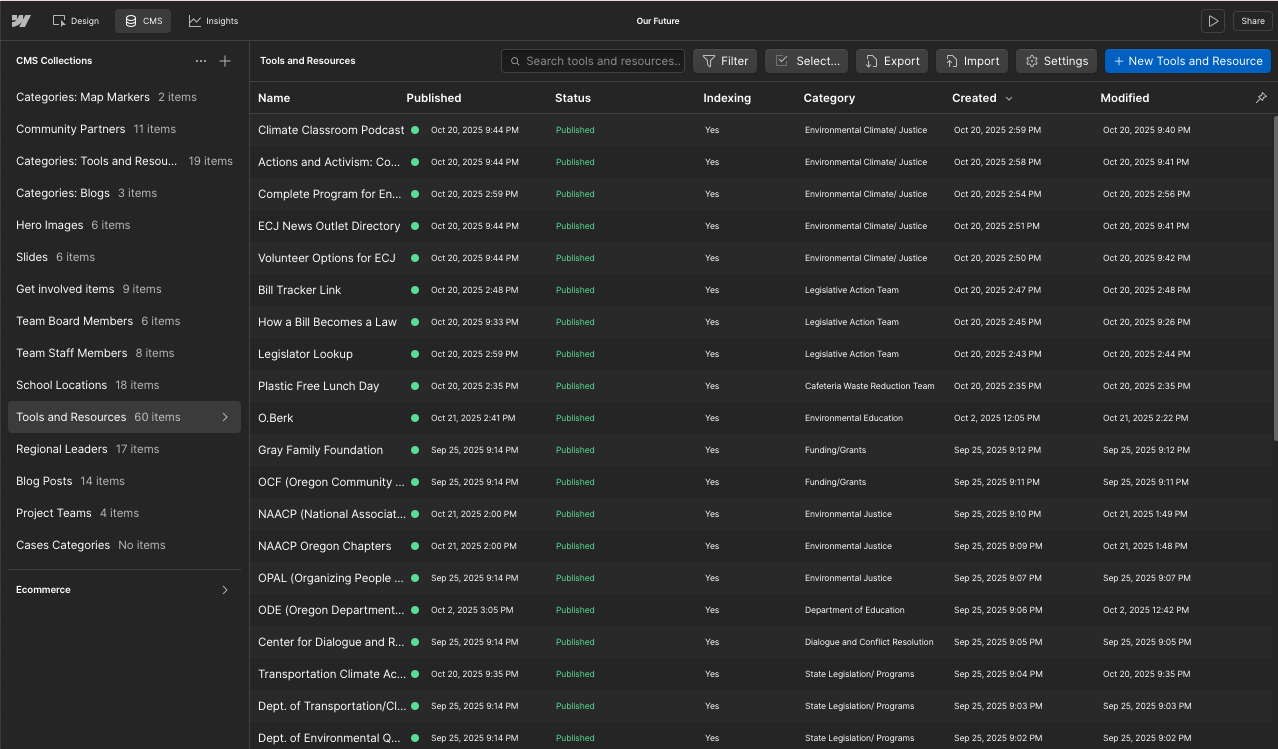Open ECJ News Outlet Directory item

pyautogui.click(x=329, y=226)
